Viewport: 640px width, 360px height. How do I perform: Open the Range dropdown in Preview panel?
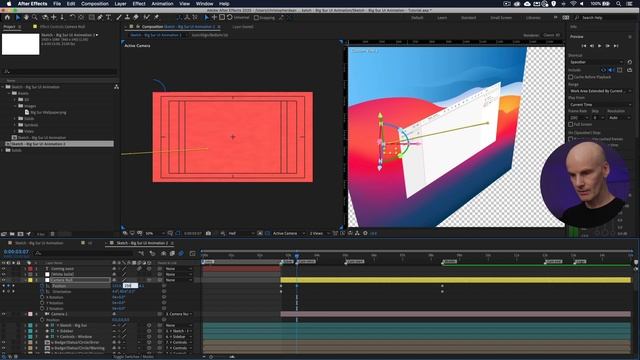click(x=600, y=91)
